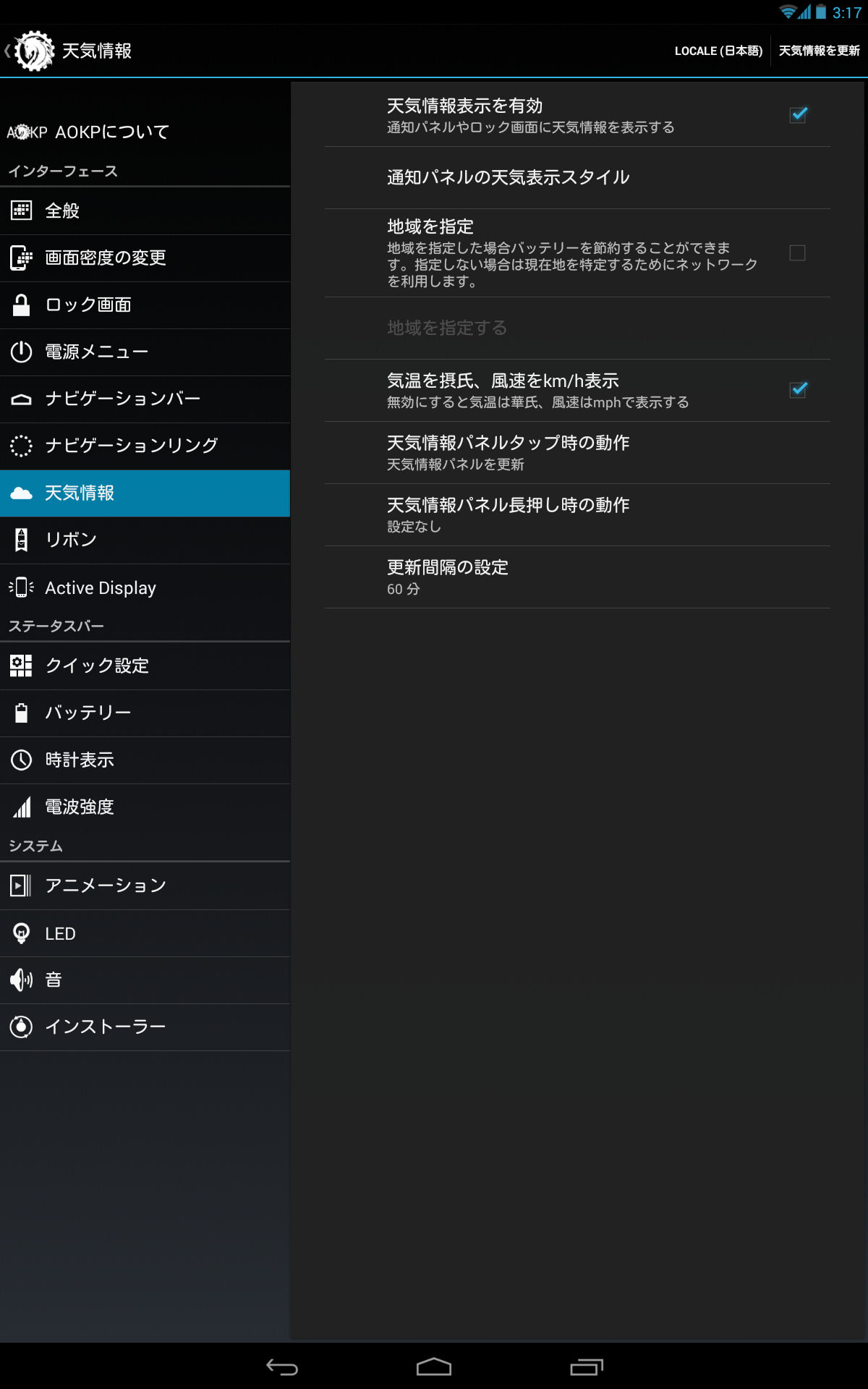Click the ロック画面 padlock icon

point(22,305)
